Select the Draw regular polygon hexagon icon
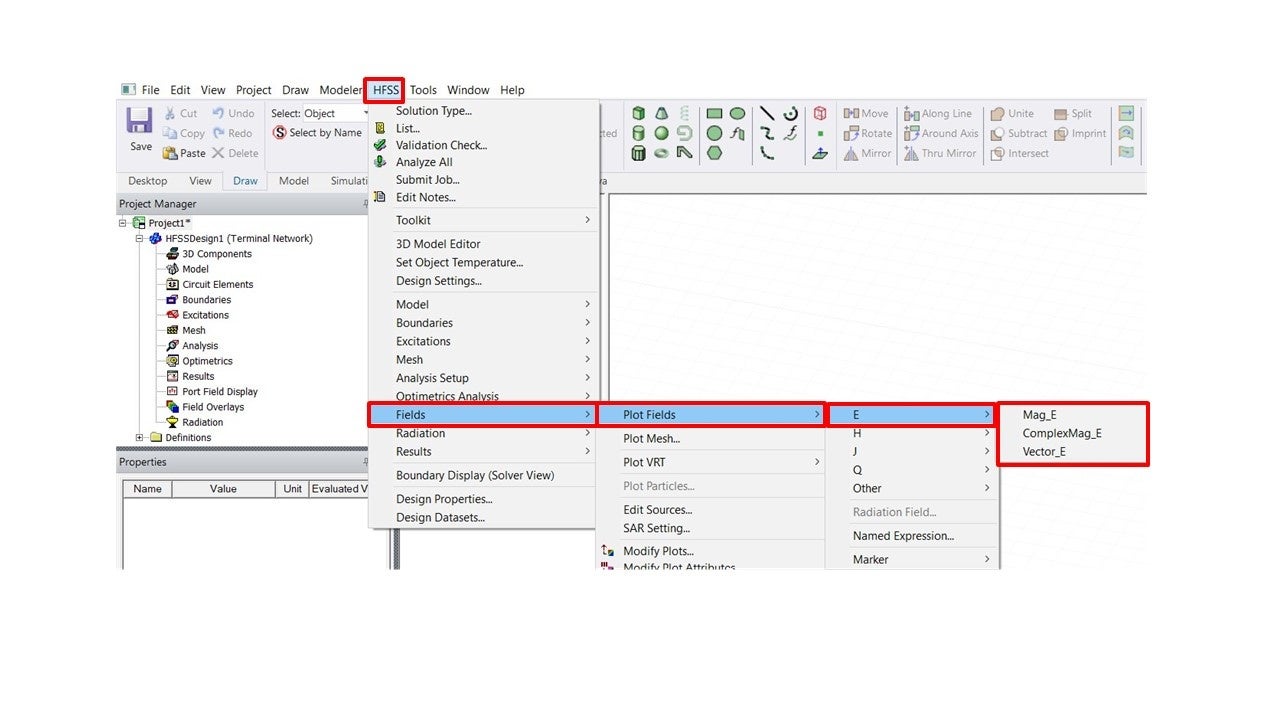1280x720 pixels. (x=714, y=153)
